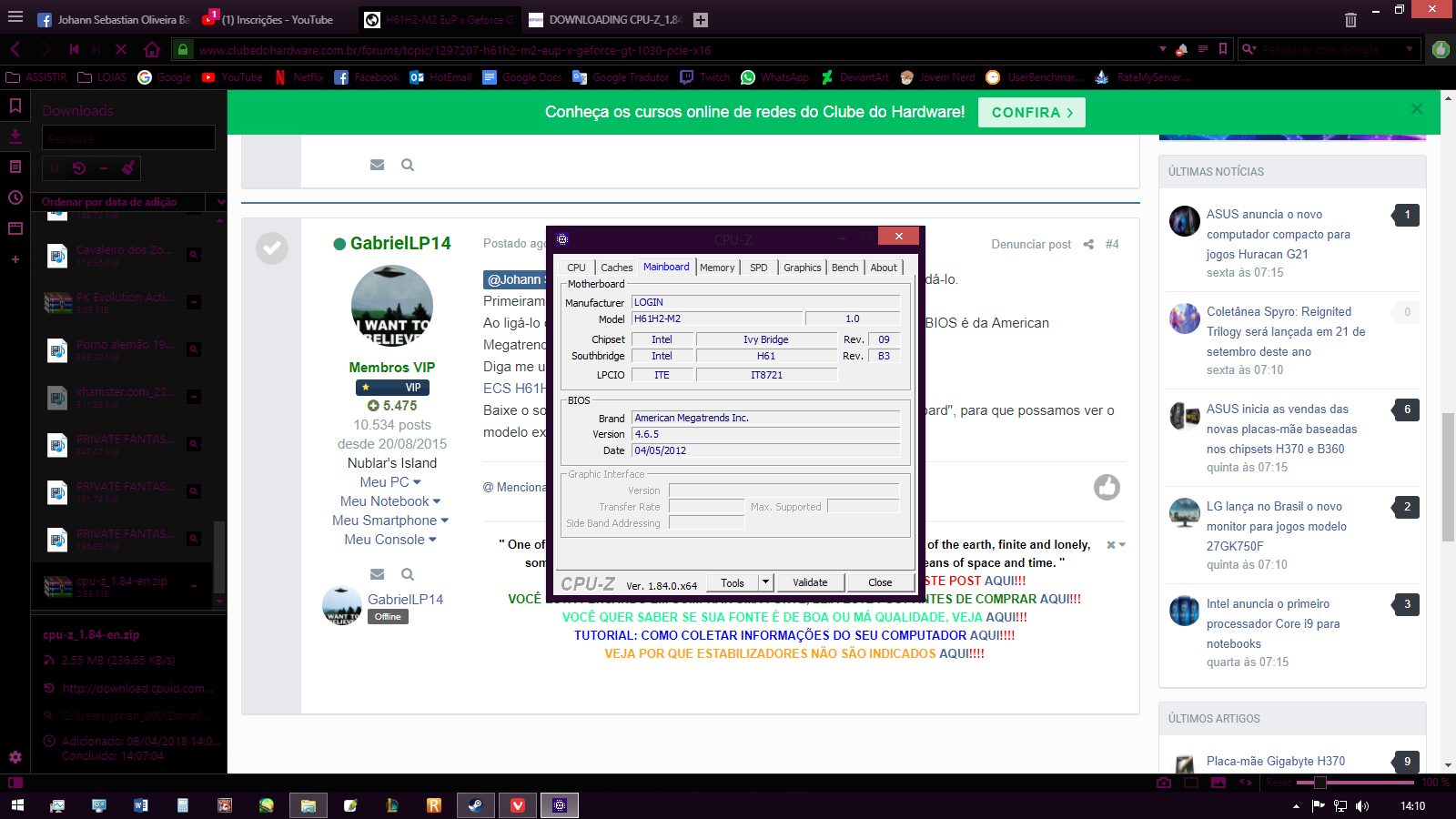The height and width of the screenshot is (819, 1456).
Task: Toggle the side panel visibility
Action: [x=15, y=783]
